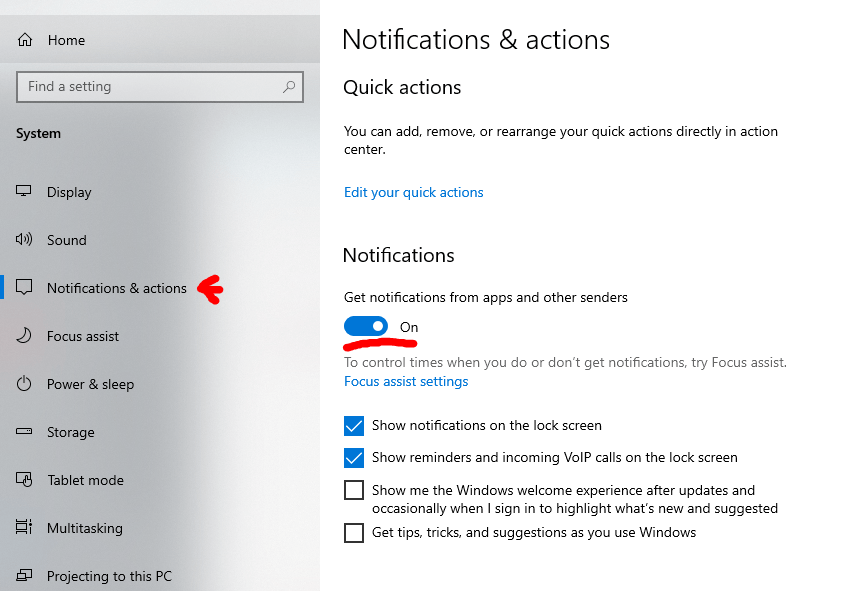
Task: Click the Power & sleep icon
Action: (25, 384)
